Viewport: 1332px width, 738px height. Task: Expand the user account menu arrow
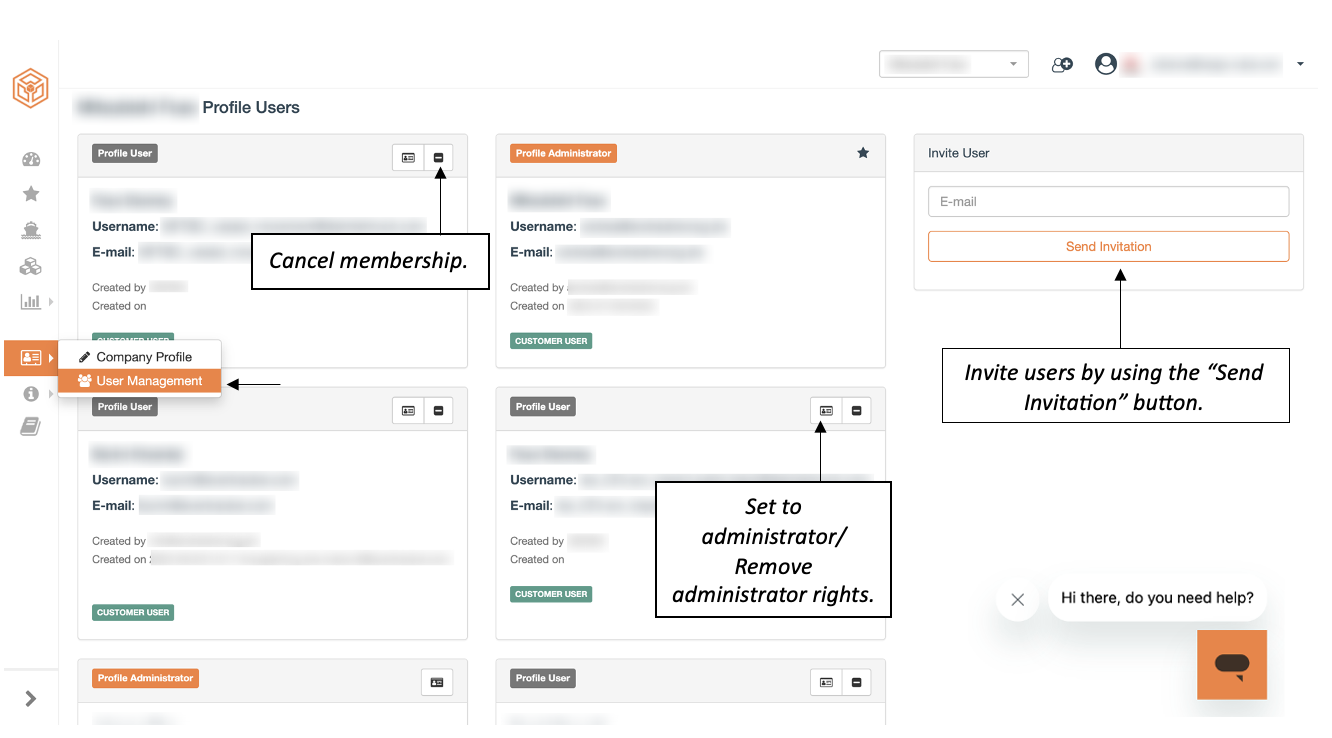click(1300, 64)
